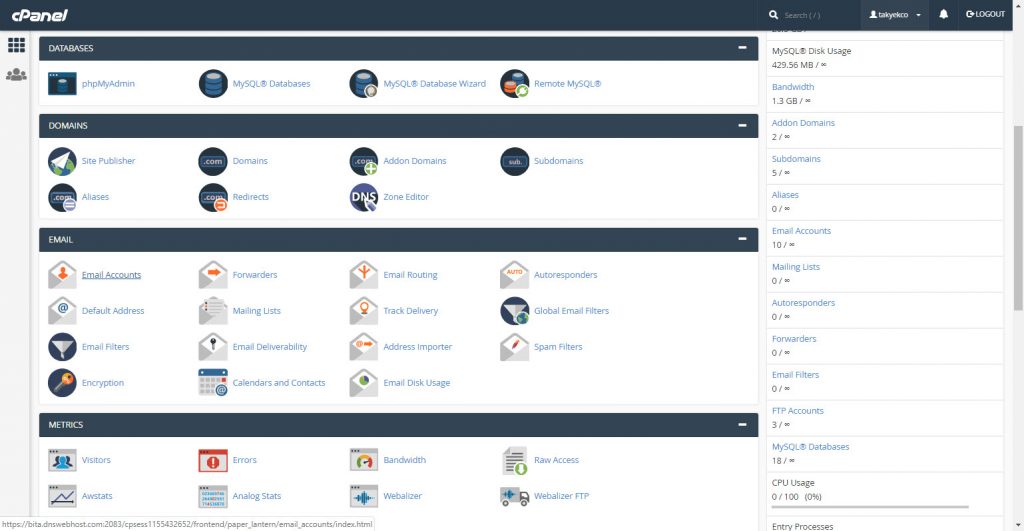The image size is (1024, 531).
Task: Click the Addon Domains statistics link
Action: (803, 123)
